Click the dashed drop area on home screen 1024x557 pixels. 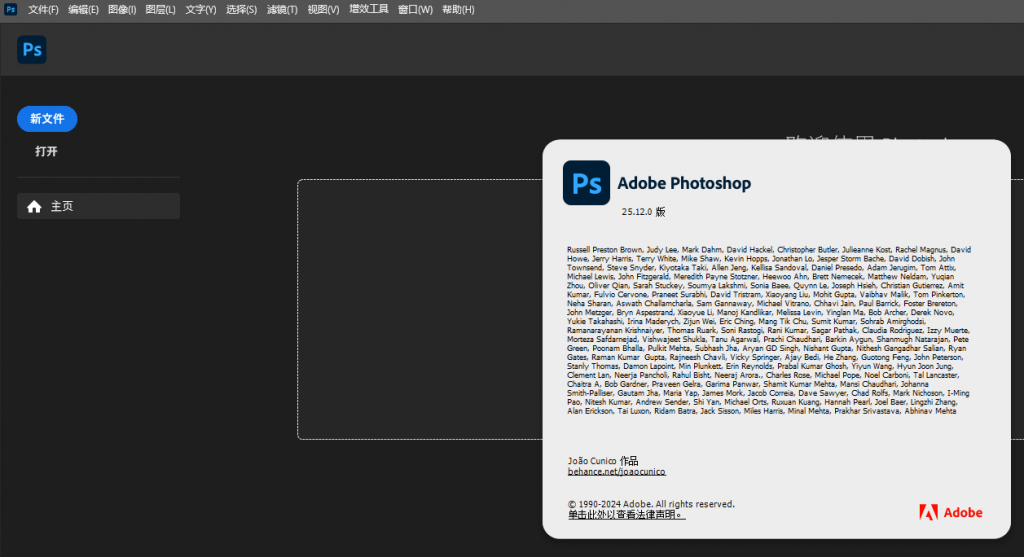pos(420,310)
